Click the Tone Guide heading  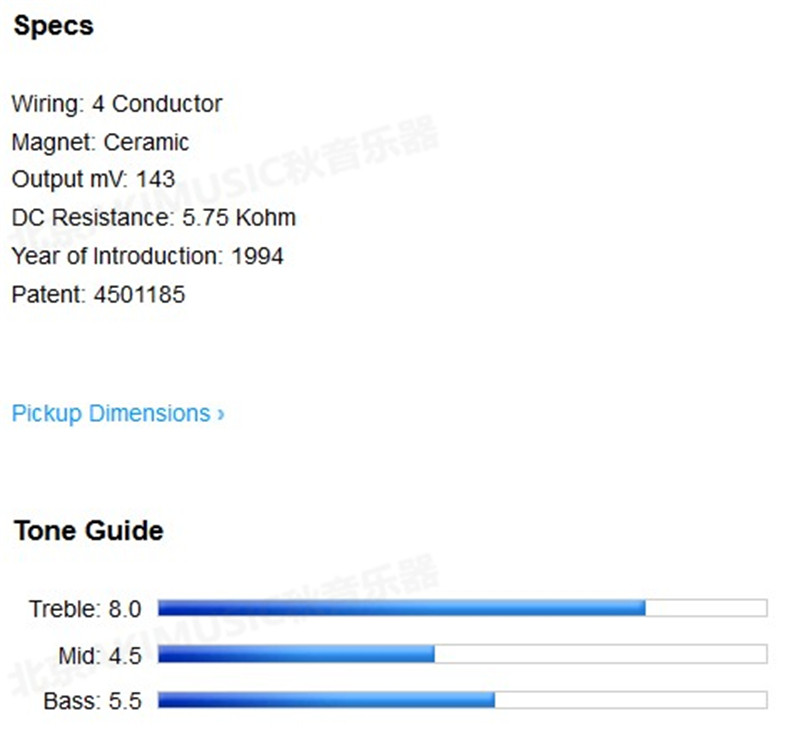[88, 530]
